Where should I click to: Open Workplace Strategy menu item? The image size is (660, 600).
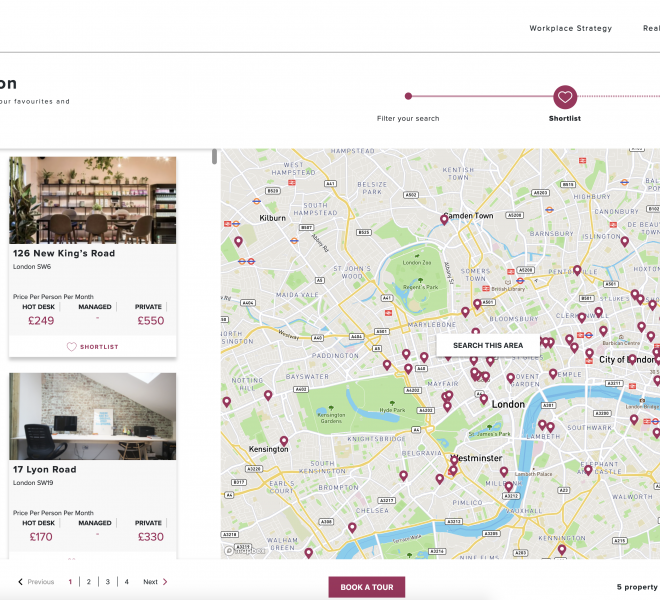pyautogui.click(x=570, y=28)
